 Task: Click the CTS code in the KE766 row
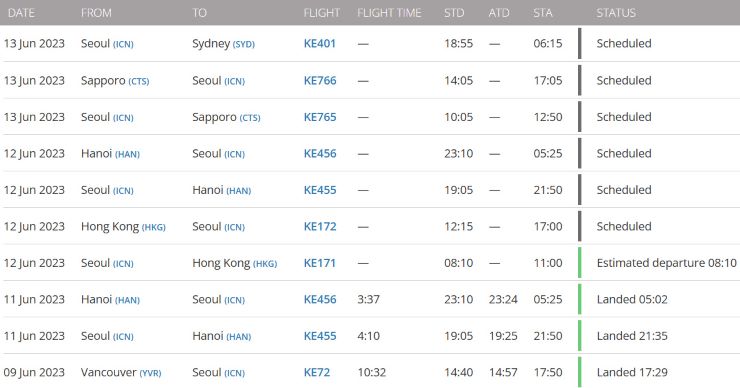coord(139,81)
